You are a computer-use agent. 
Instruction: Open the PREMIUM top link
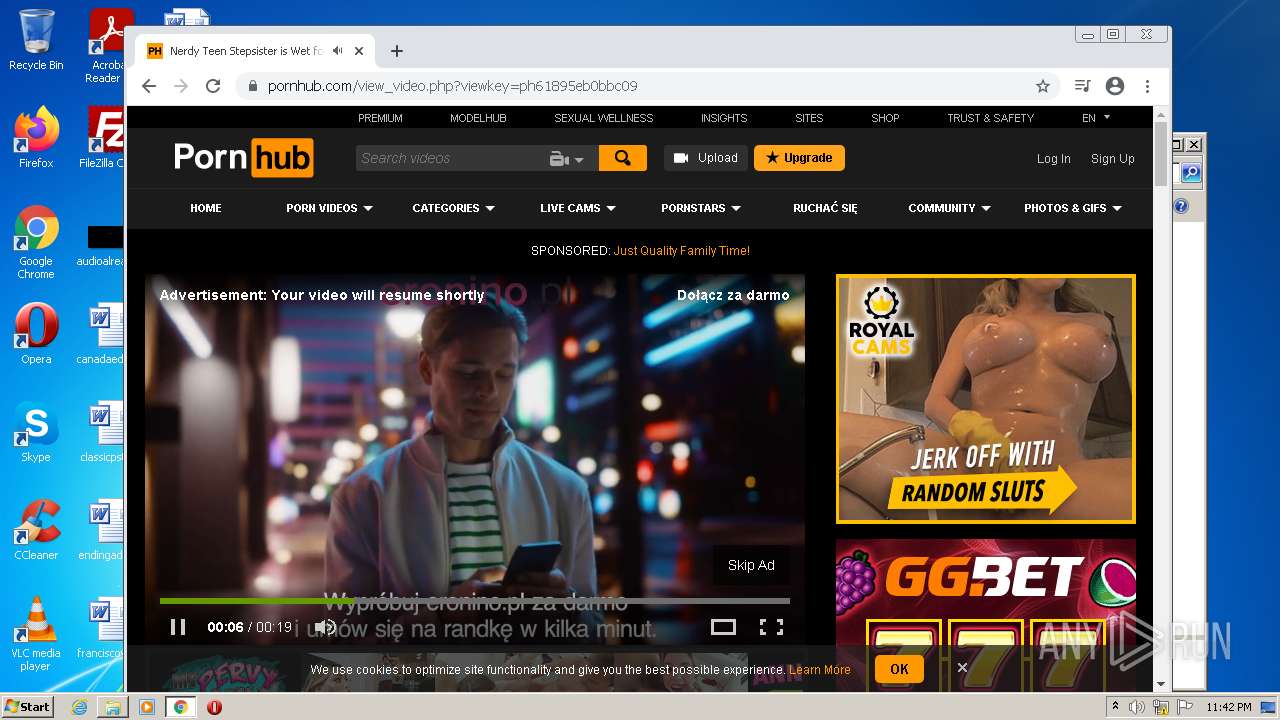(x=380, y=118)
